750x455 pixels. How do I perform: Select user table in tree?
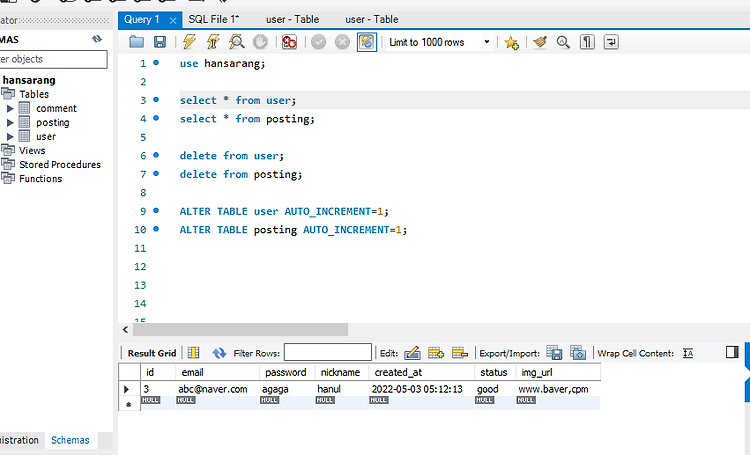[x=46, y=137]
